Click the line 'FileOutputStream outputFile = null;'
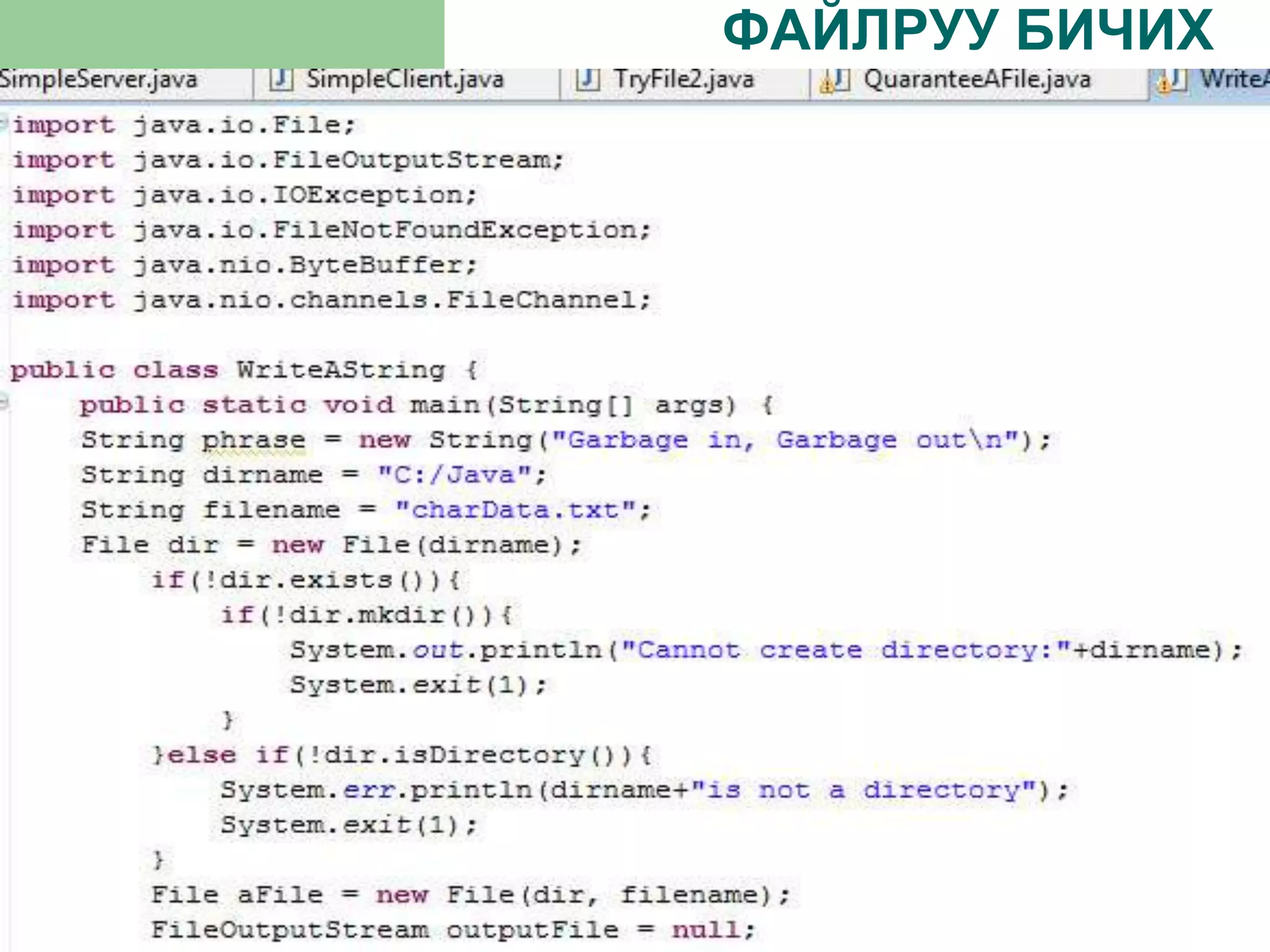 (x=453, y=930)
